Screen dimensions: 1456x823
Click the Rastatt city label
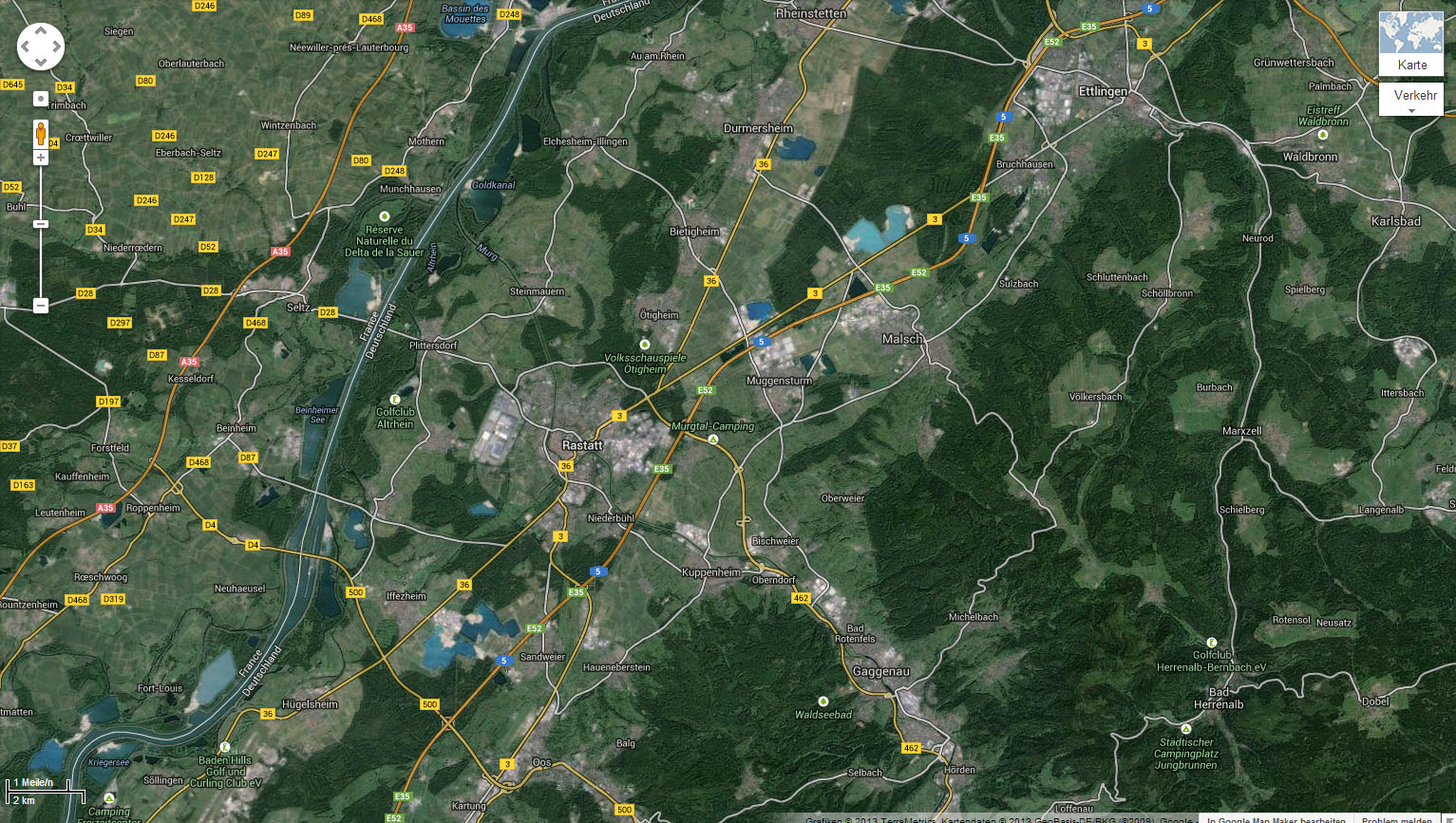(x=582, y=445)
